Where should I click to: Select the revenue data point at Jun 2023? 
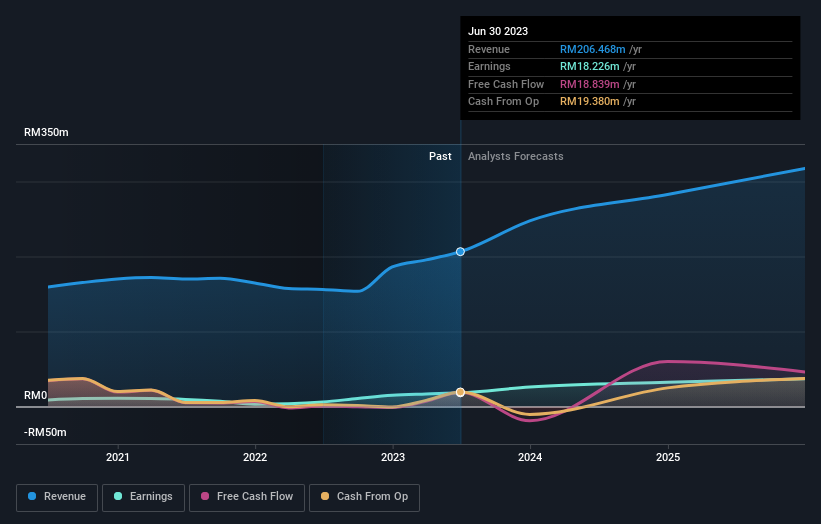460,252
